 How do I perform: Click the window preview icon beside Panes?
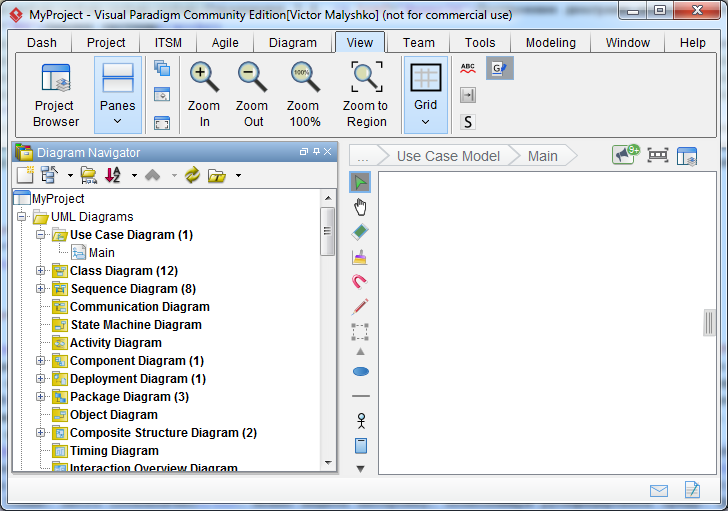(162, 95)
